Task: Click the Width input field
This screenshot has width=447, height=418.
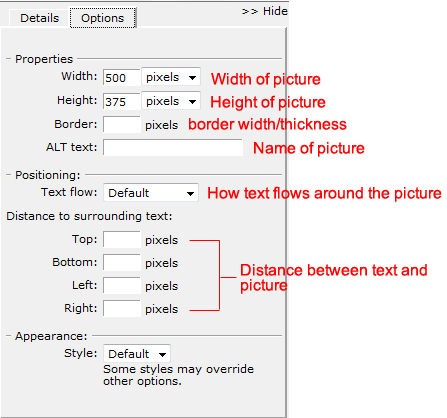Action: pos(121,78)
